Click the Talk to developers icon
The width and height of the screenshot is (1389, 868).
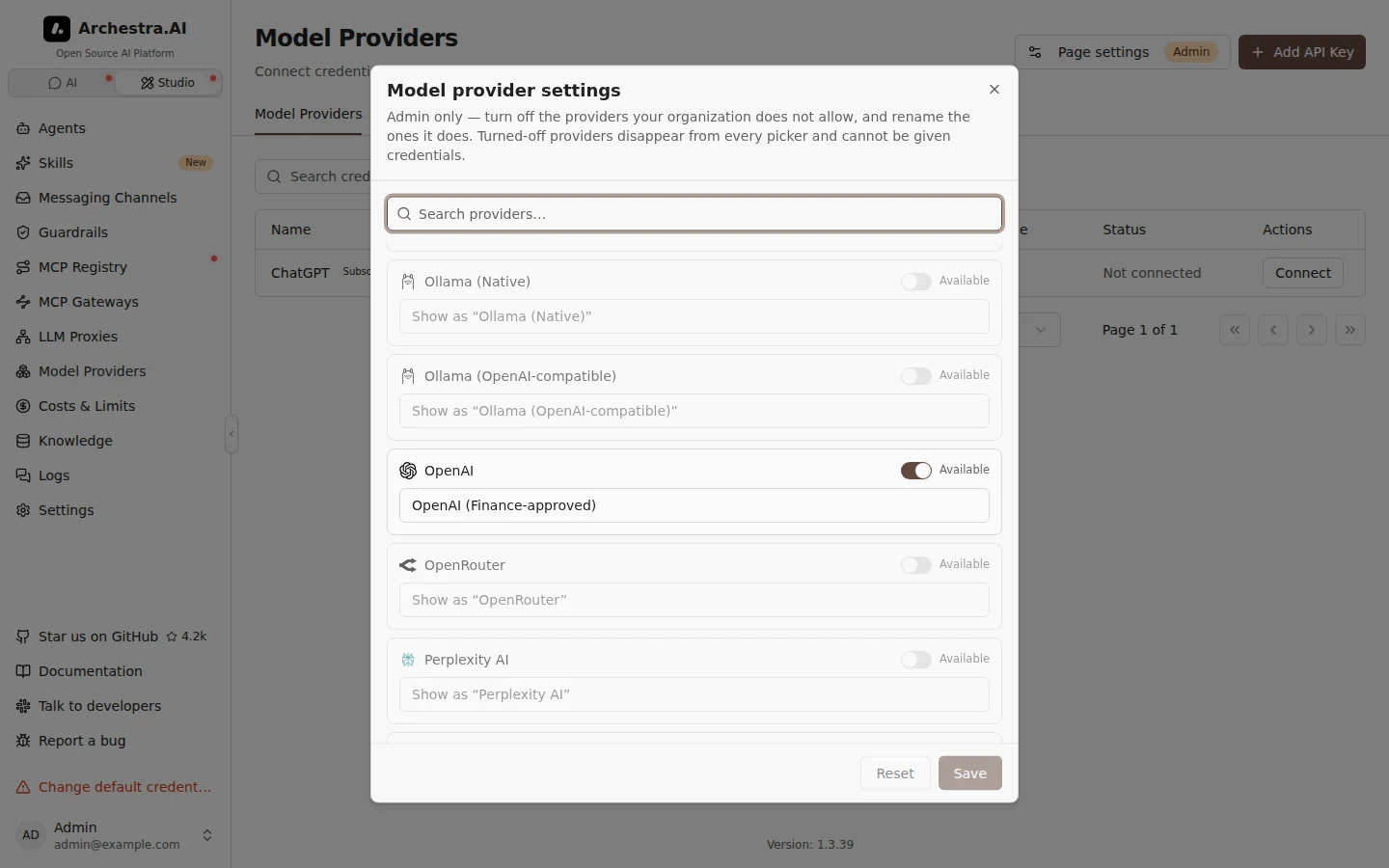click(23, 706)
